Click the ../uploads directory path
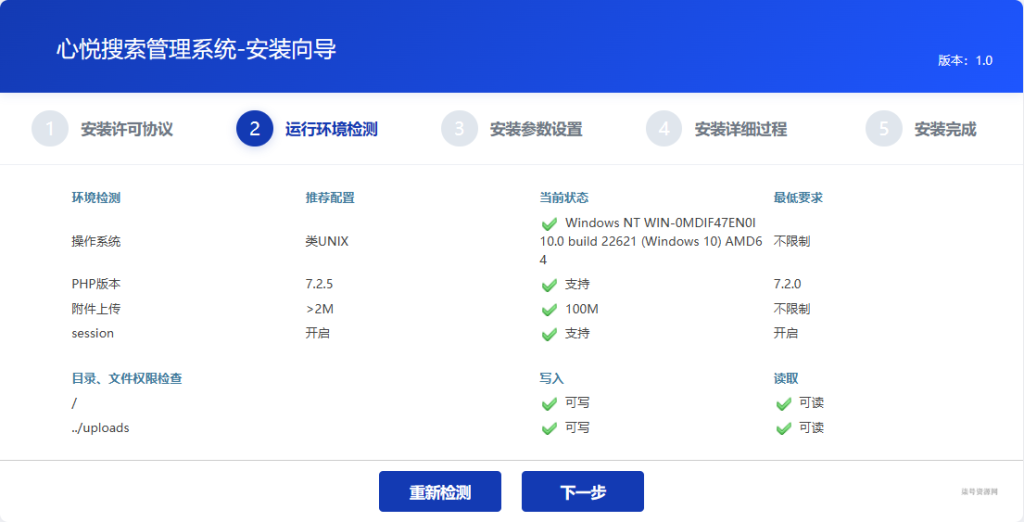This screenshot has width=1024, height=522. tap(100, 428)
